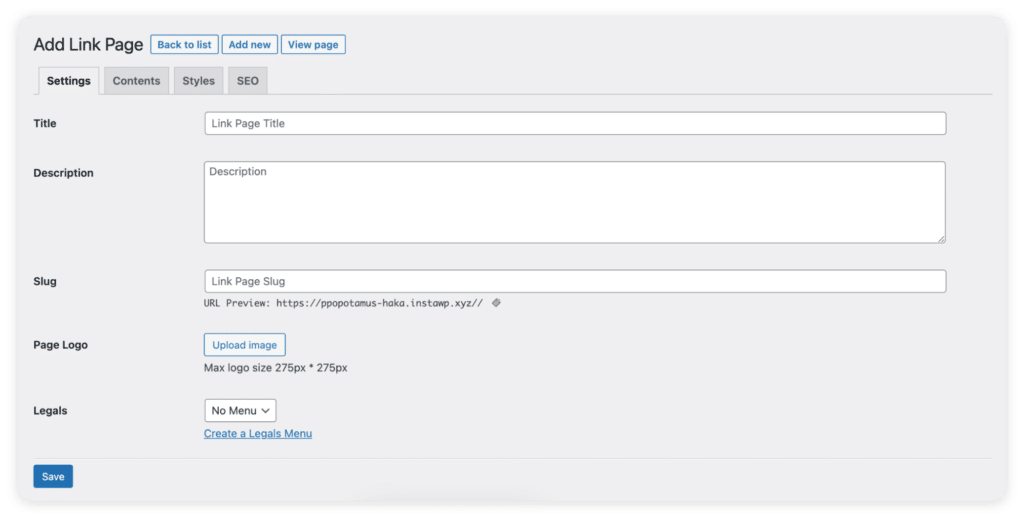This screenshot has width=1024, height=521.
Task: Click the Page Logo label
Action: [61, 345]
